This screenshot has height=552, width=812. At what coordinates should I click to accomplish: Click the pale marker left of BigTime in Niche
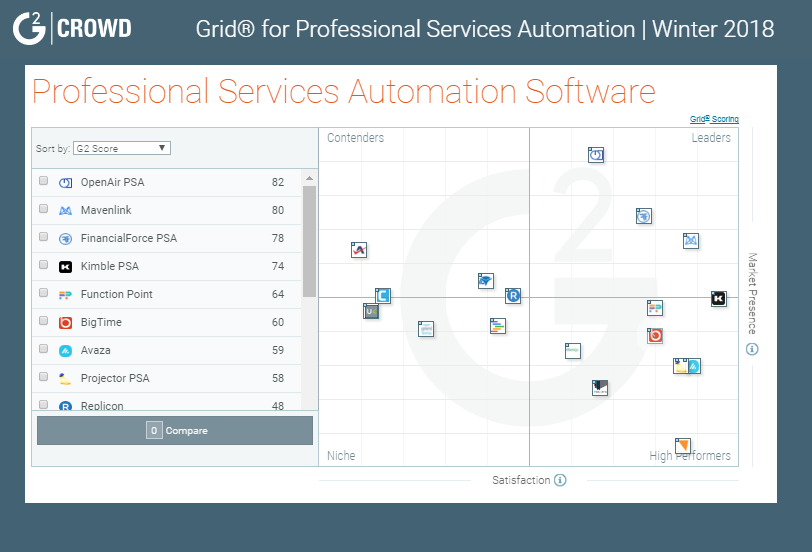[x=426, y=329]
